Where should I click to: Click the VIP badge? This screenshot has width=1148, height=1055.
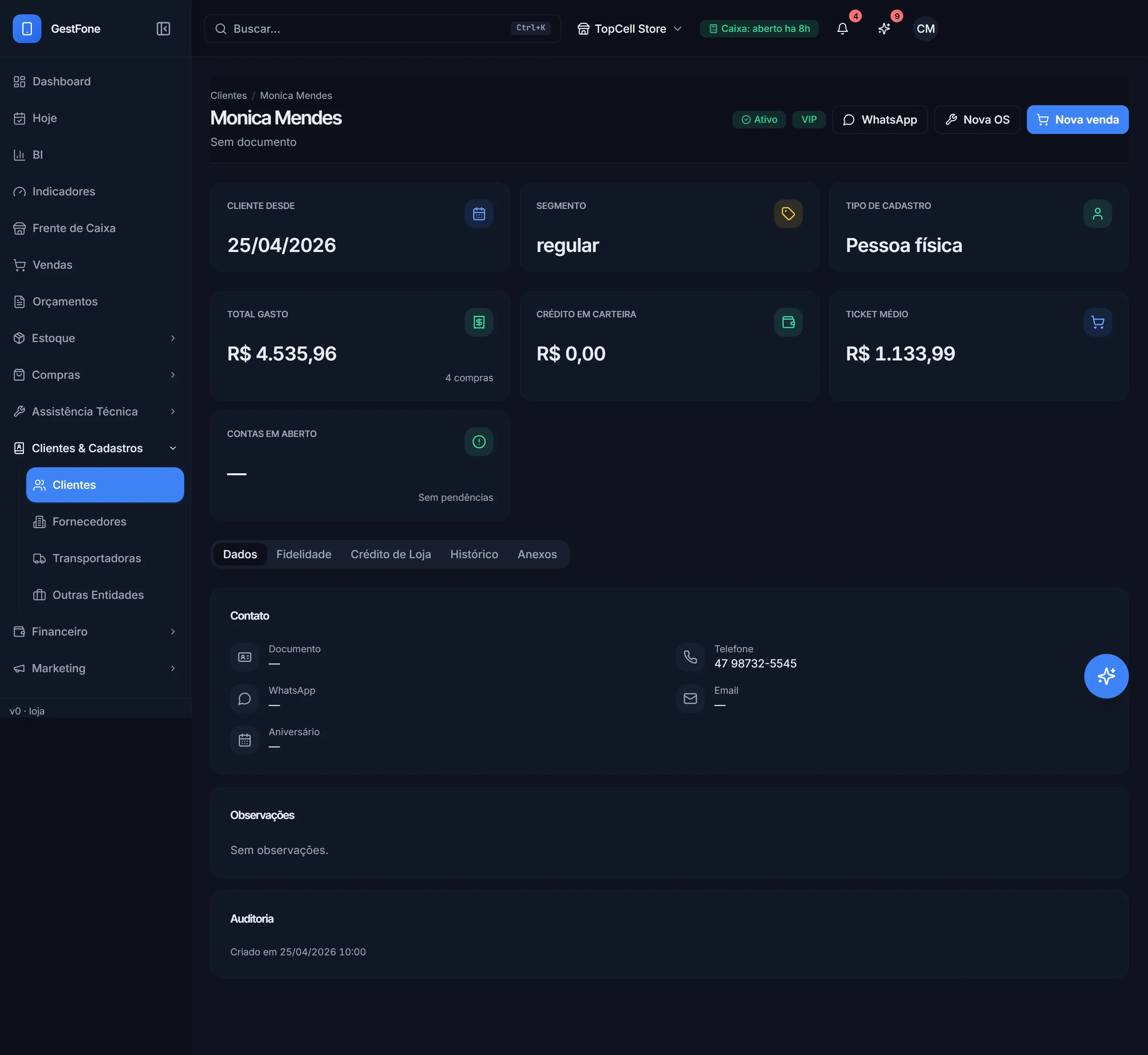click(808, 119)
